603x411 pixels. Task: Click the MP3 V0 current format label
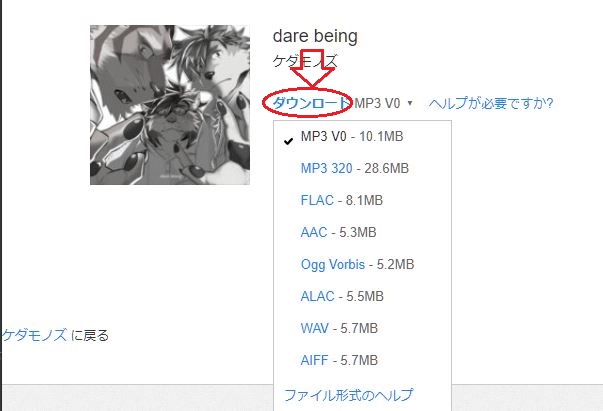pyautogui.click(x=377, y=103)
